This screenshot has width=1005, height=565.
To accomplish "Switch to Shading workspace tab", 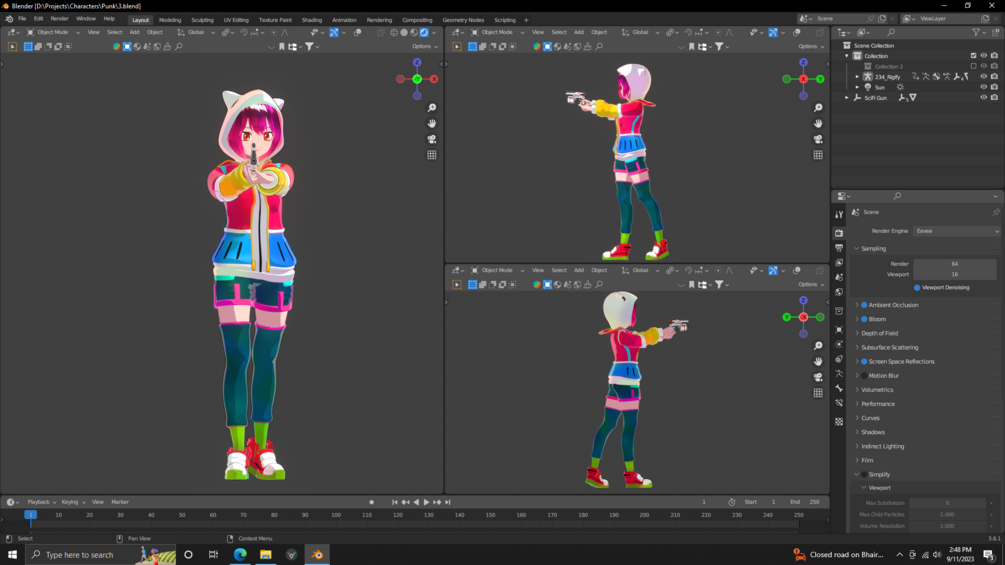I will coord(311,20).
